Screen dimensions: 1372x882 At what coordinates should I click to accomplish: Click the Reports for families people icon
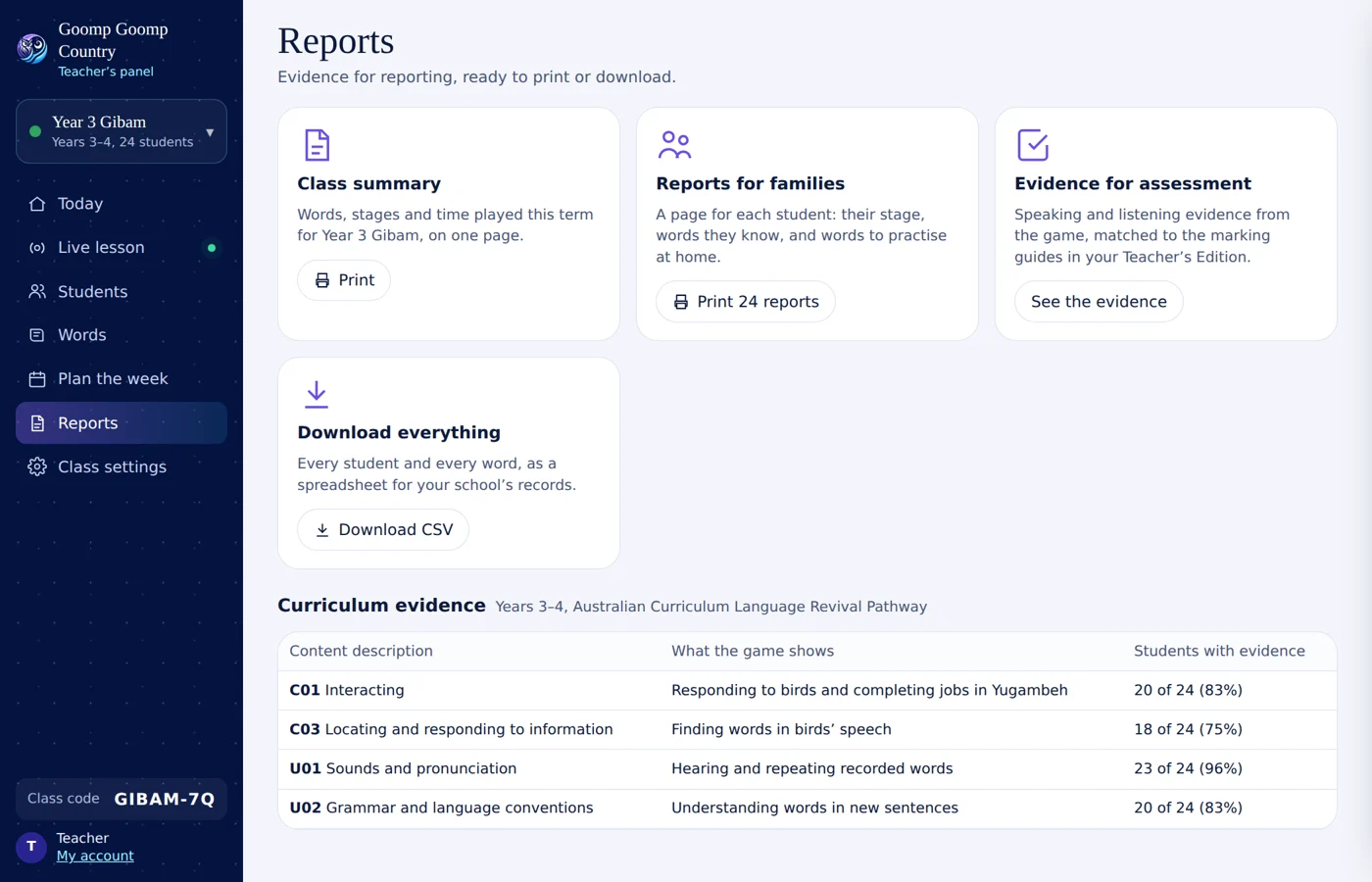(674, 145)
